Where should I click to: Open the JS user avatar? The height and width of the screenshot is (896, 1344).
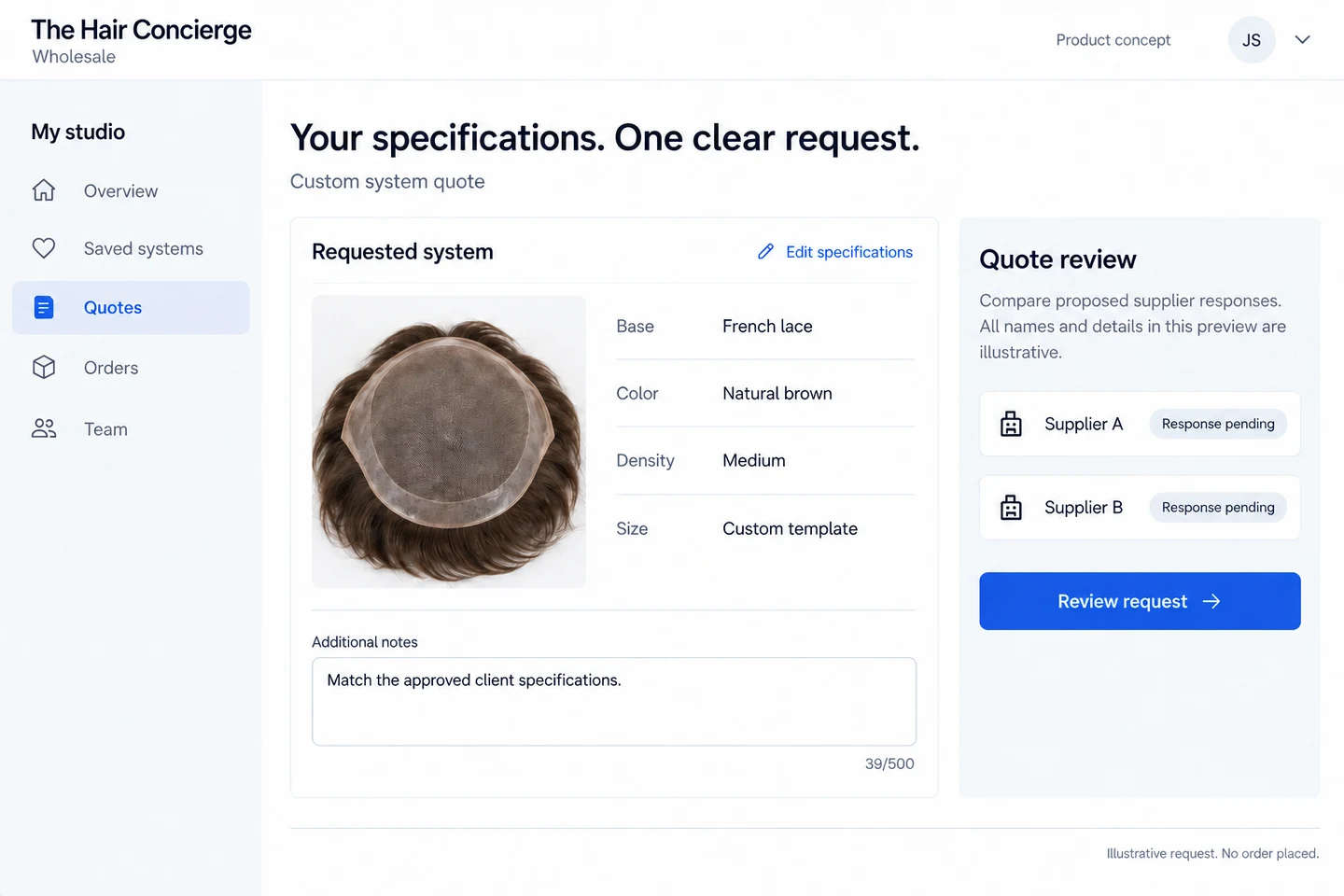1252,40
